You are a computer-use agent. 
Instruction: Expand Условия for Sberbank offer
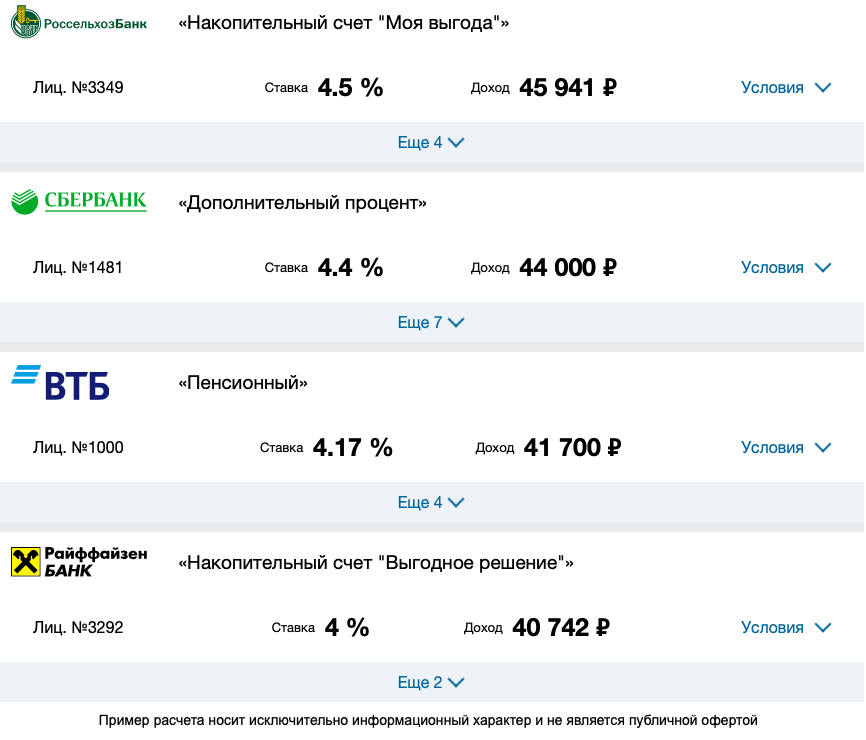click(786, 268)
